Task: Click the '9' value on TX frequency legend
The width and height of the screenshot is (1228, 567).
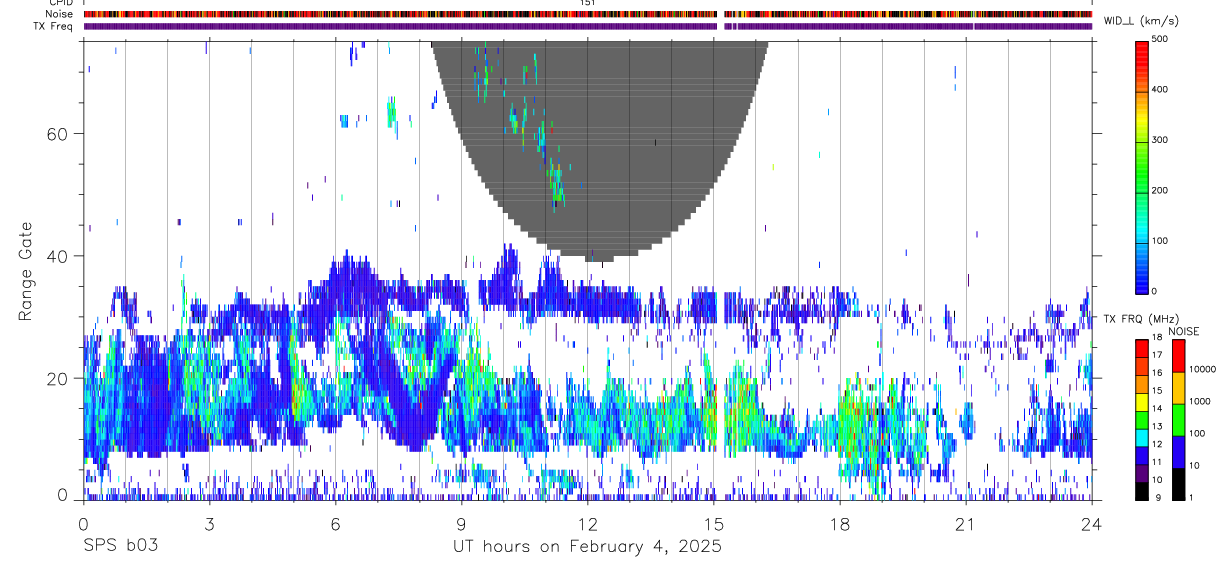Action: 1156,497
